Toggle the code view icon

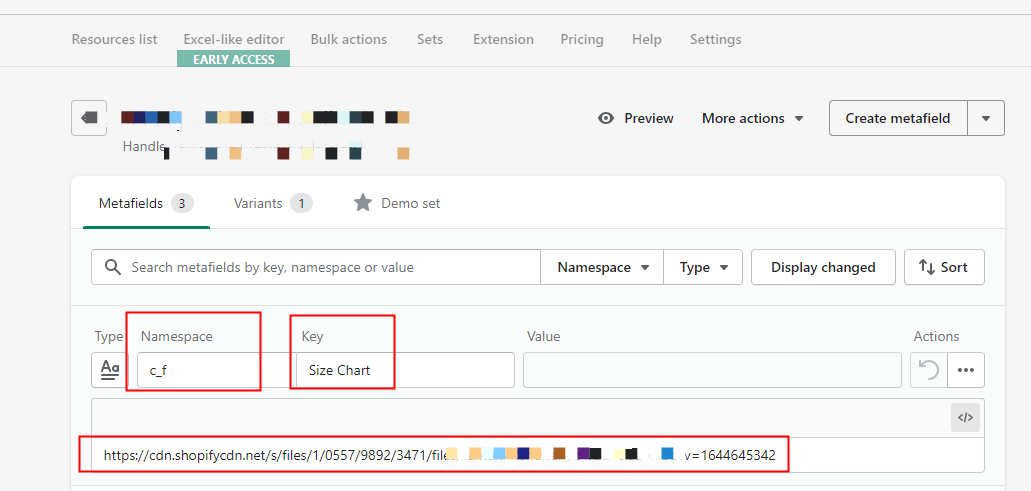coord(965,417)
